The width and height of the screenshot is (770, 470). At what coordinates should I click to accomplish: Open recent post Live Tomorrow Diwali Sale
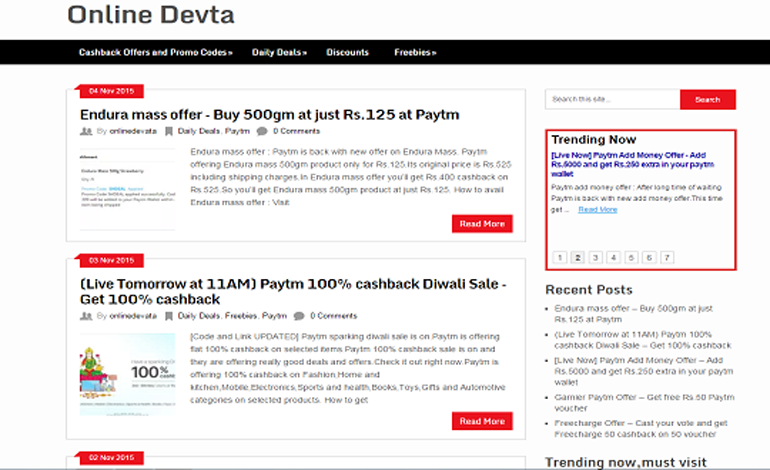[643, 340]
